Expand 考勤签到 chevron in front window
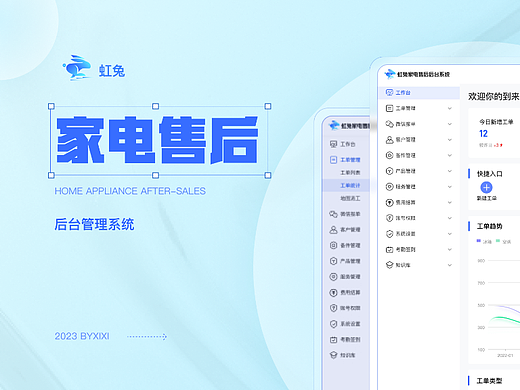520x390 pixels. coord(450,249)
